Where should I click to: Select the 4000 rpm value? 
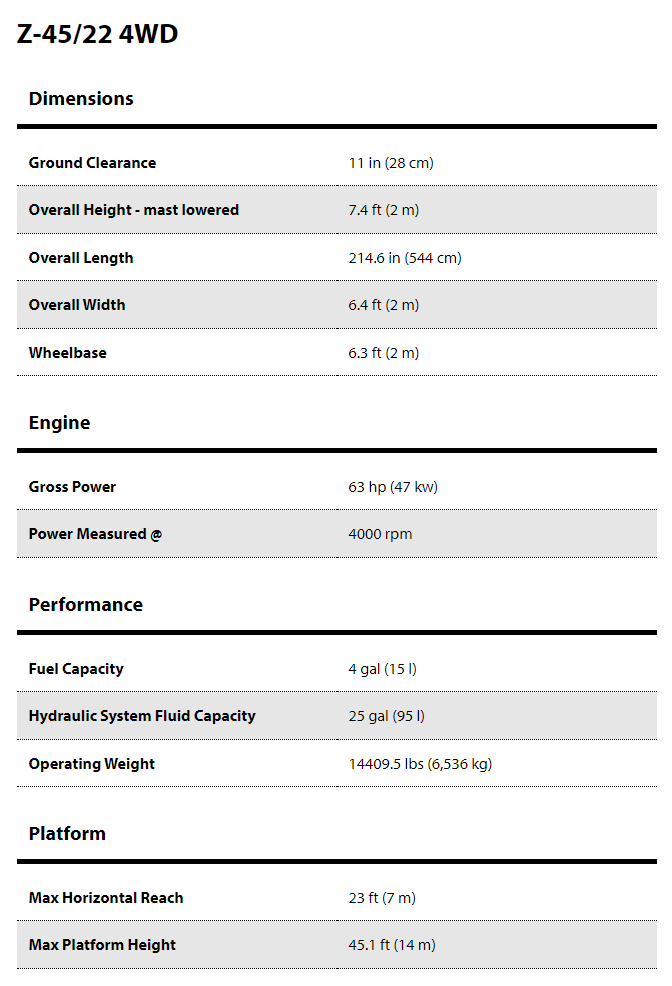(x=380, y=535)
